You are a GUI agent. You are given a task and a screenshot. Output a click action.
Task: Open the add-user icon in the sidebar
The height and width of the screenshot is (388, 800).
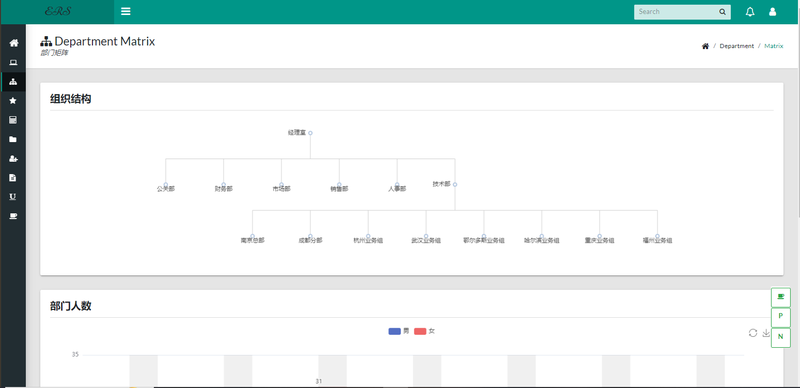tap(13, 159)
